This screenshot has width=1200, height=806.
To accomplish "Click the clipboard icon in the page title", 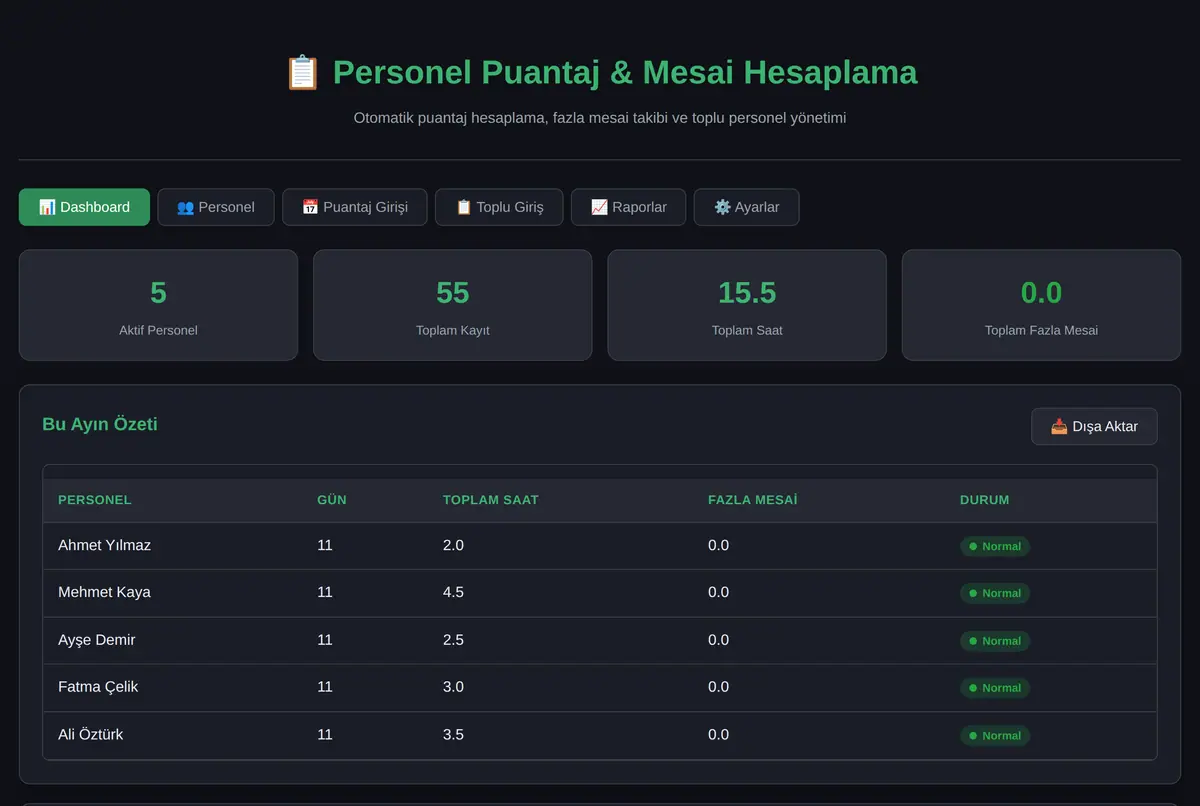I will [x=302, y=73].
